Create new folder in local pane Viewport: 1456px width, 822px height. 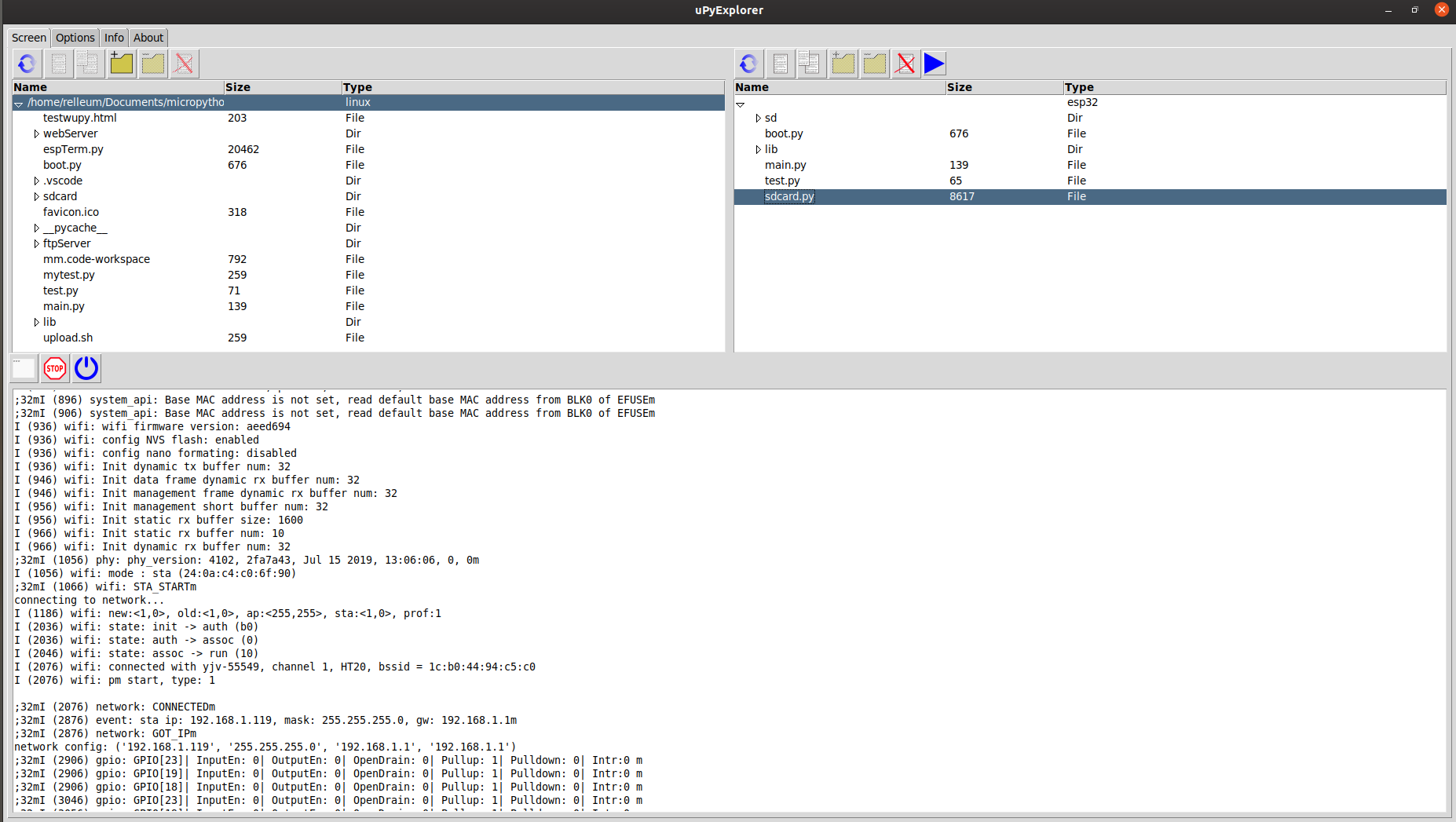pos(122,64)
